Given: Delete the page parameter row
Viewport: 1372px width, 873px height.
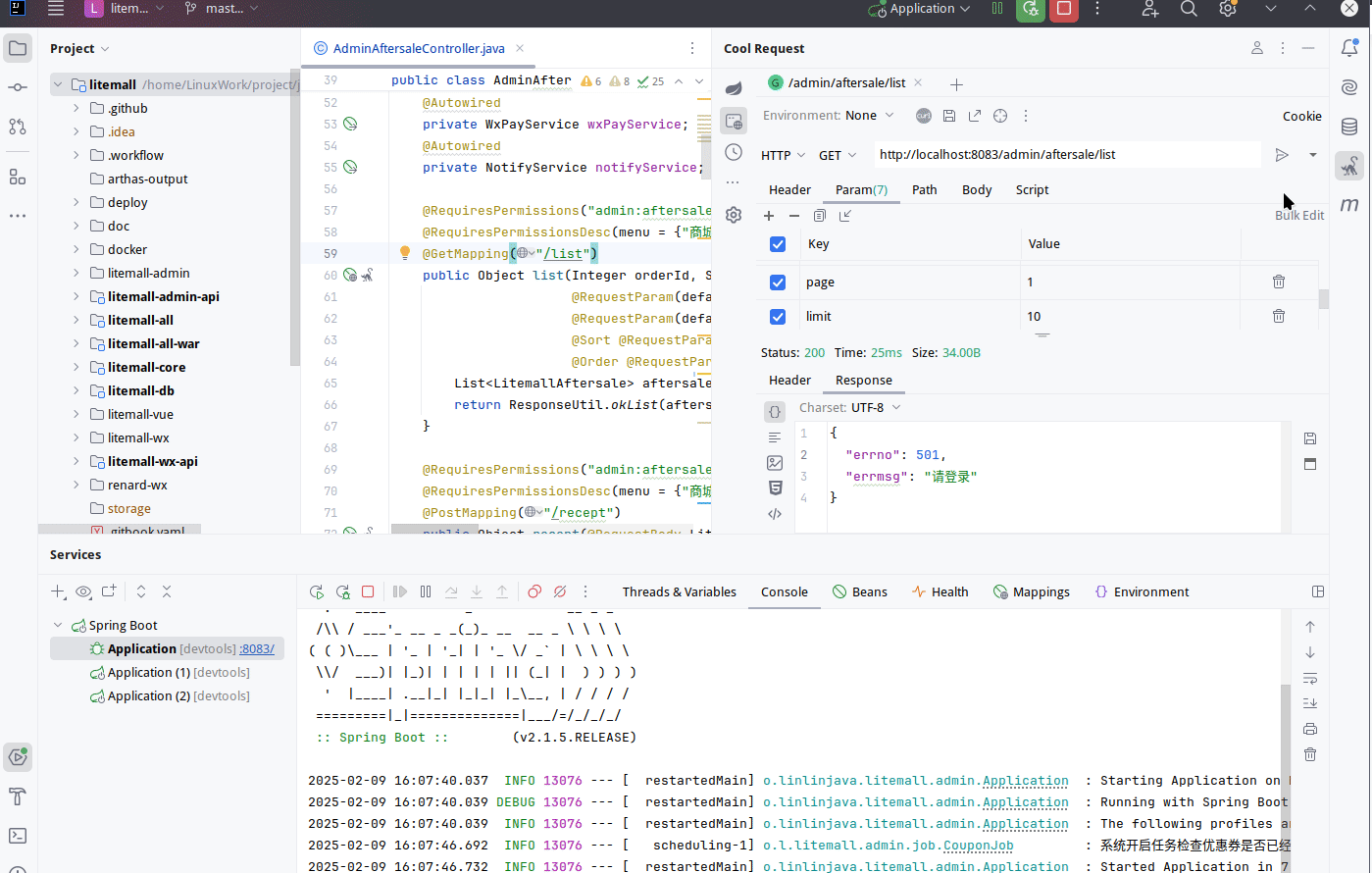Looking at the screenshot, I should pos(1279,282).
